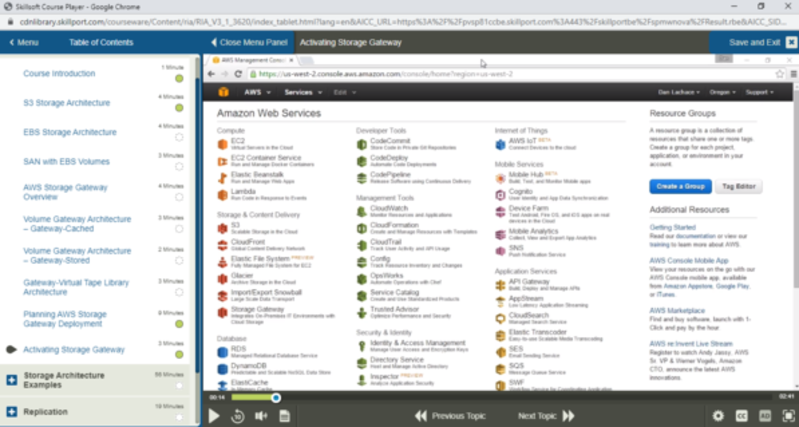Select Table of Contents tab
This screenshot has width=799, height=427.
tap(101, 42)
